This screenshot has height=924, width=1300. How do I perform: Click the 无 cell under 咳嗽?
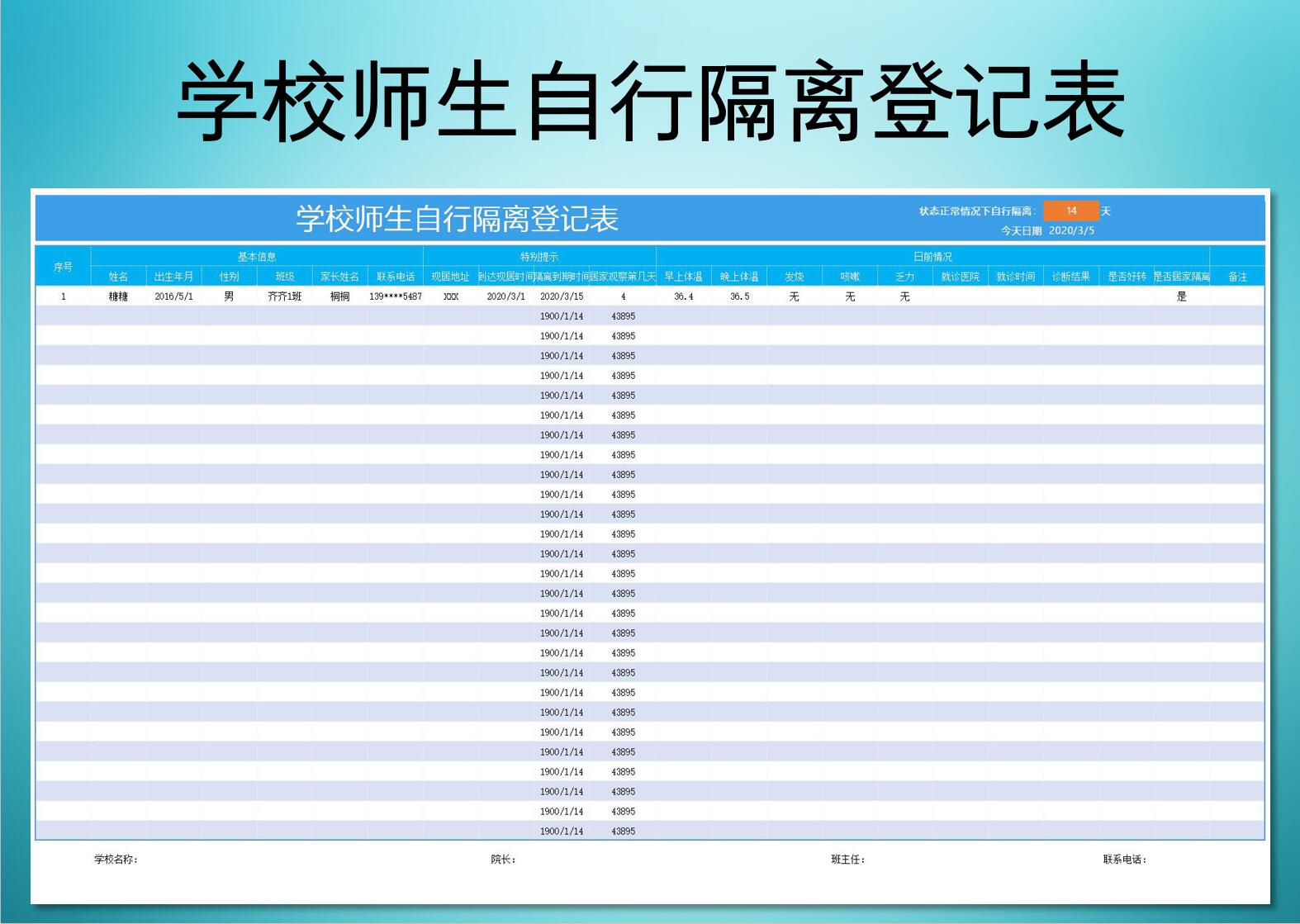pos(850,296)
